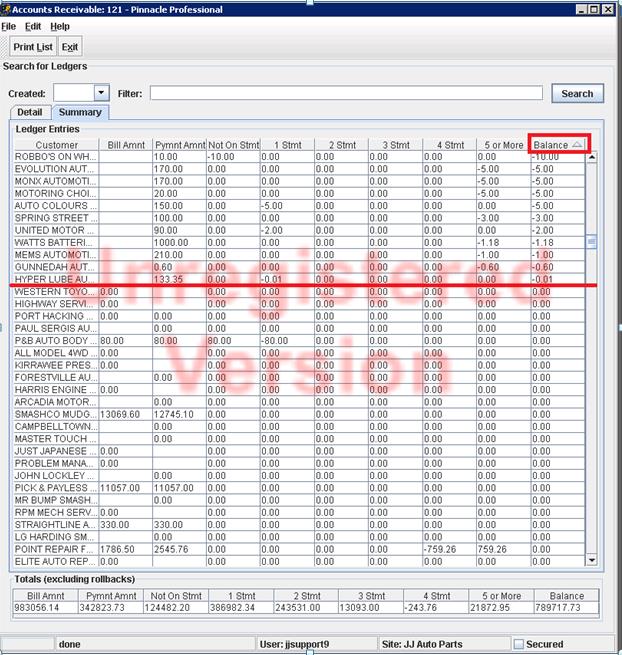Sort by the Customer column header
622x655 pixels.
(x=56, y=145)
